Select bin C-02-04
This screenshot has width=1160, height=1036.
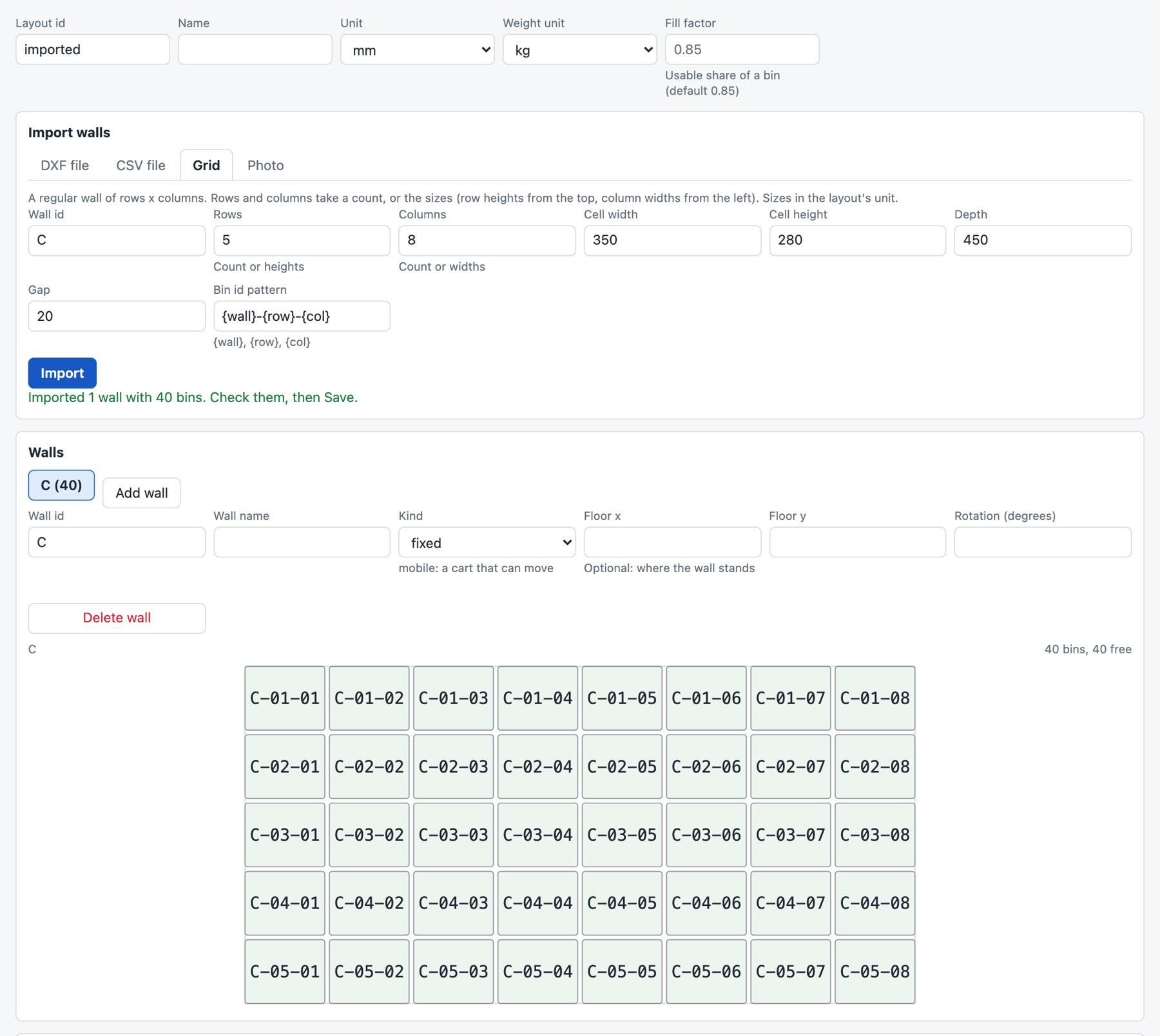[x=537, y=767]
